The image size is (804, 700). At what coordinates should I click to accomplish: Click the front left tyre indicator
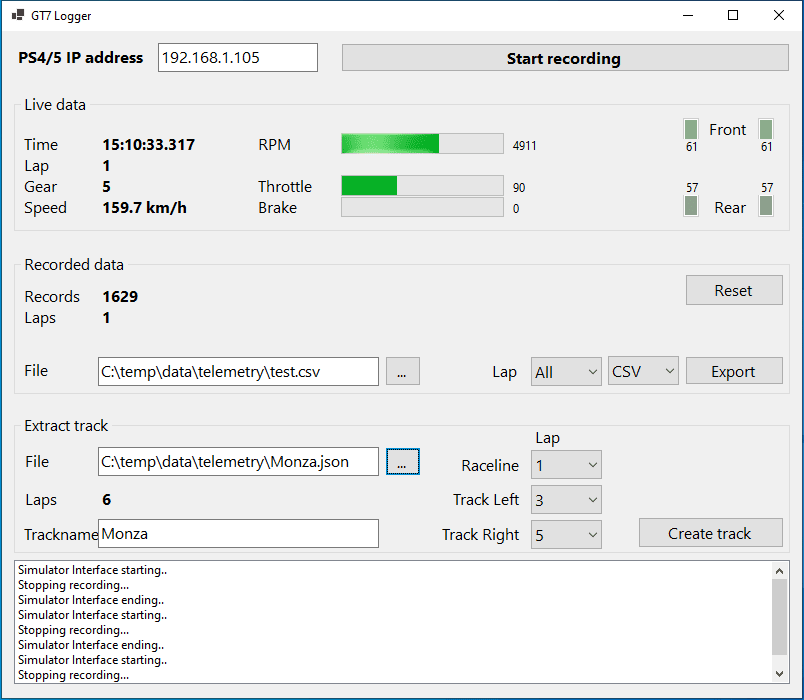point(691,129)
